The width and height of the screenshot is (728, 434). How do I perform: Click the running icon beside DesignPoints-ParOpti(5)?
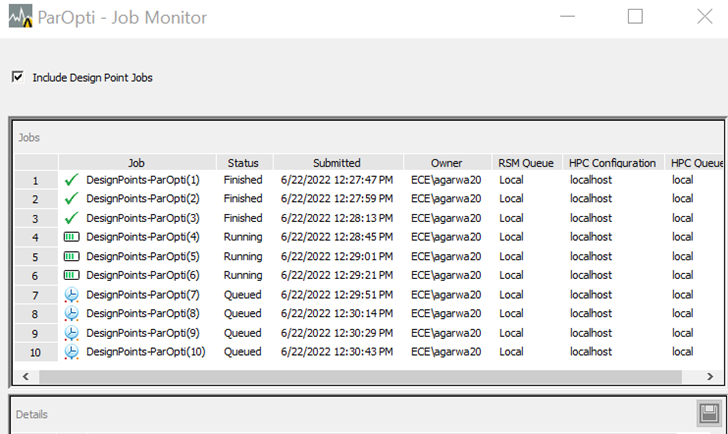click(72, 256)
